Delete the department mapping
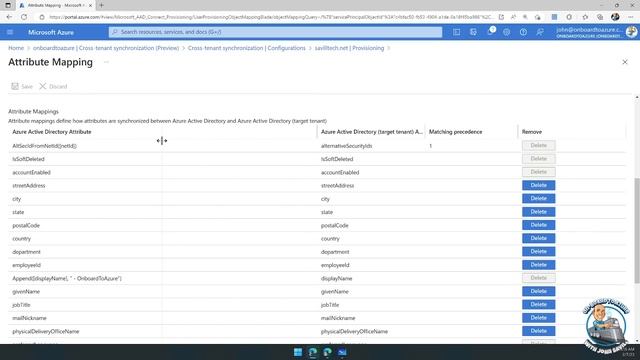Image resolution: width=640 pixels, height=360 pixels. 538,251
